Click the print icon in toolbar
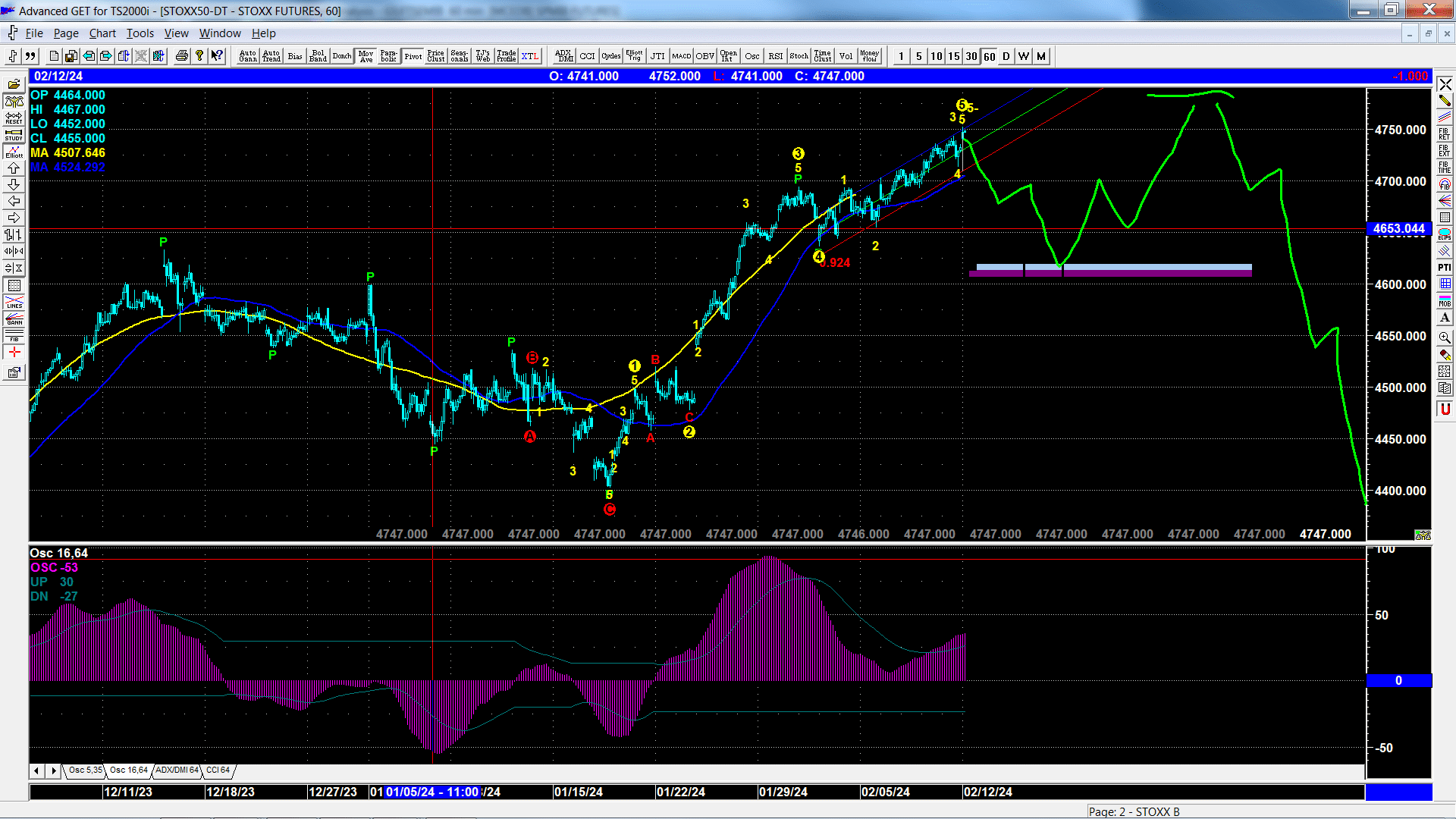Viewport: 1456px width, 819px height. tap(182, 56)
